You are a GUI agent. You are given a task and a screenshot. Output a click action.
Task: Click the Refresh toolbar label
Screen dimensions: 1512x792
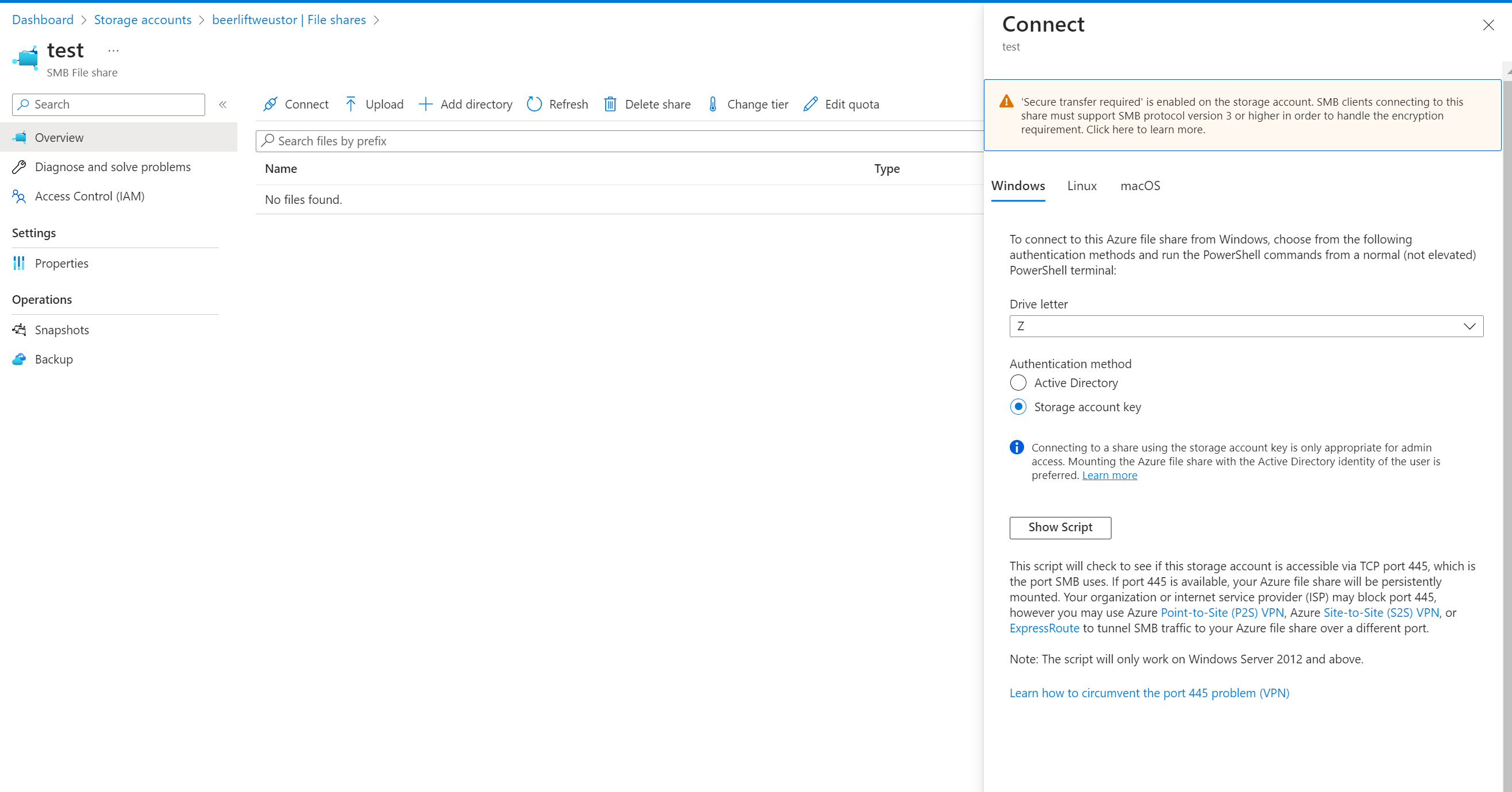tap(569, 105)
